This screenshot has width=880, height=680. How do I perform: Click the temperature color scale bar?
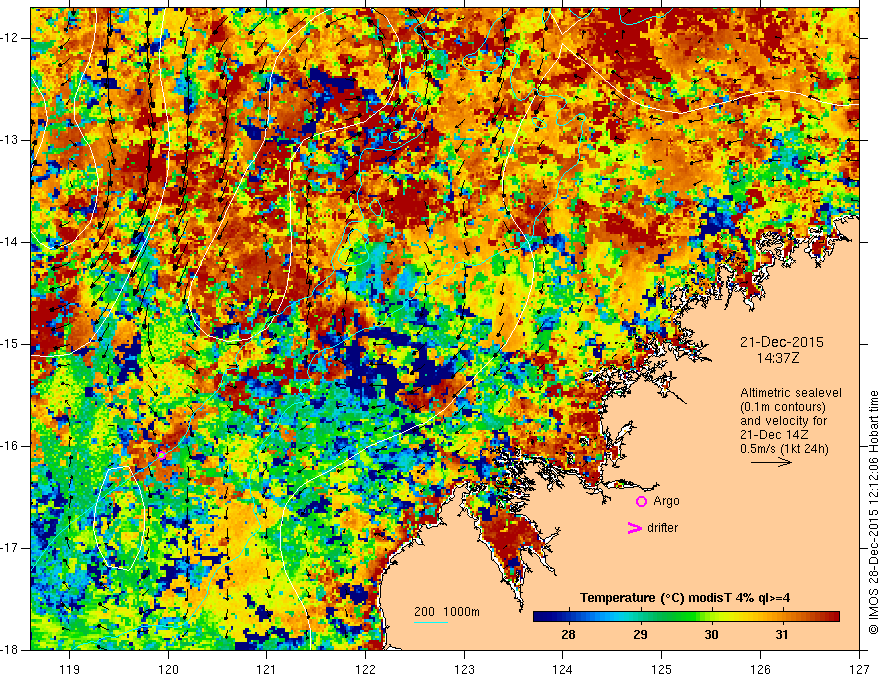[686, 617]
